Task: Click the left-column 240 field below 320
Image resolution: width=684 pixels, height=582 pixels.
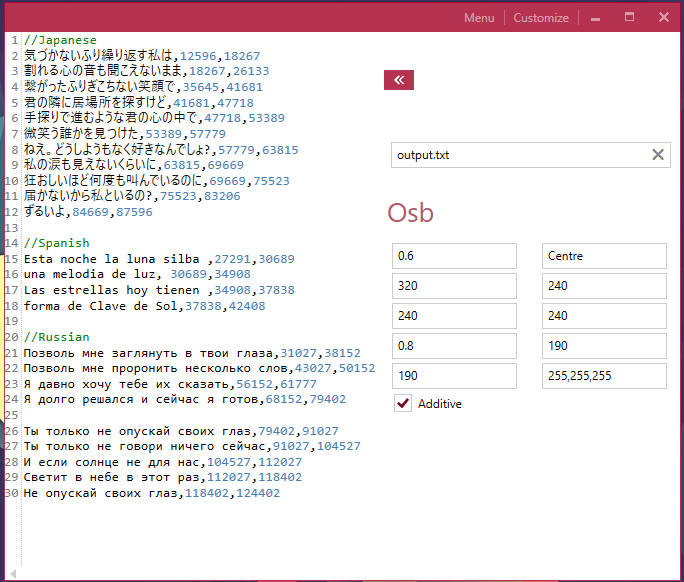Action: point(454,316)
